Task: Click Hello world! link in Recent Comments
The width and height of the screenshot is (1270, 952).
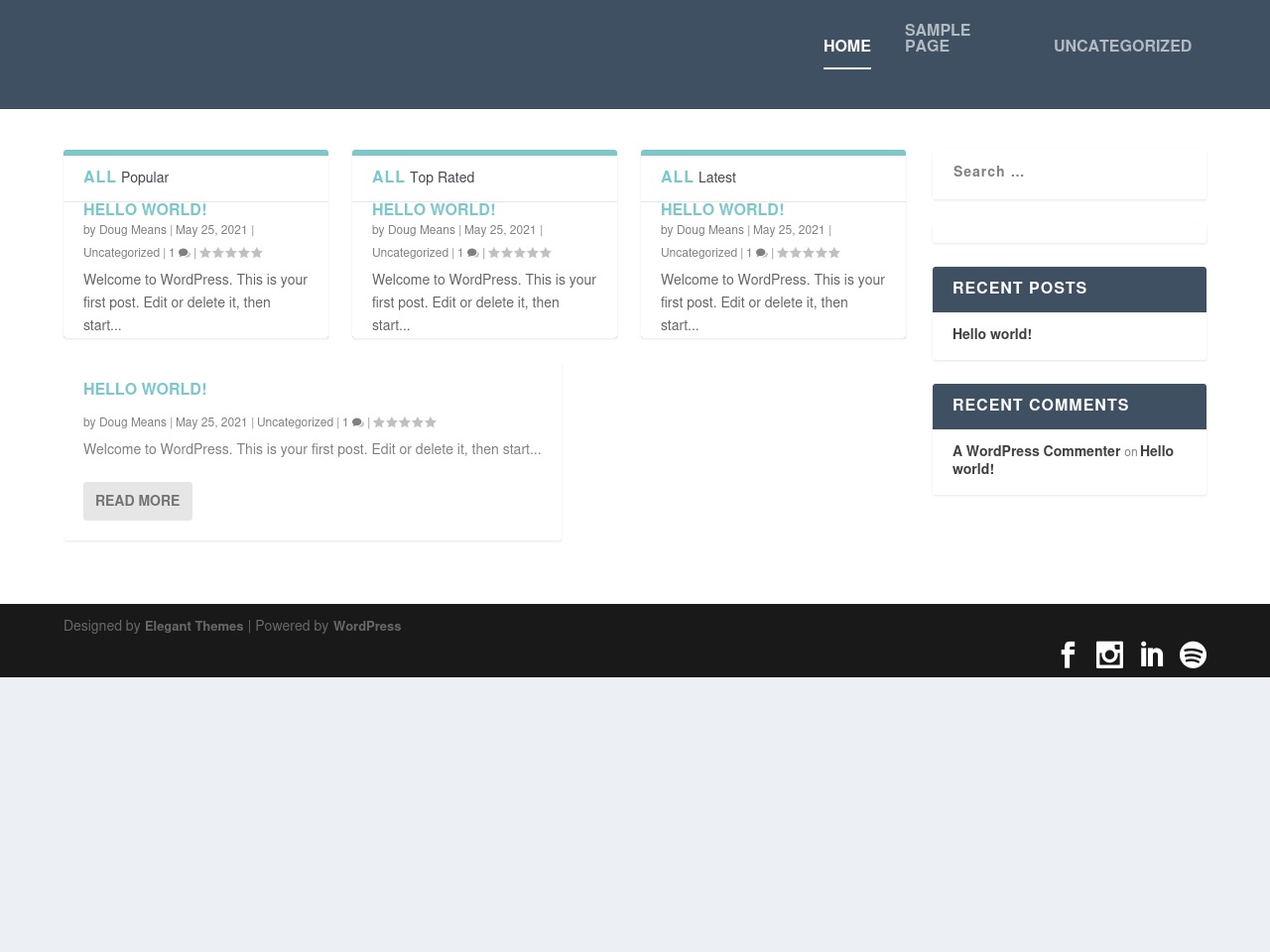Action: tap(1063, 460)
